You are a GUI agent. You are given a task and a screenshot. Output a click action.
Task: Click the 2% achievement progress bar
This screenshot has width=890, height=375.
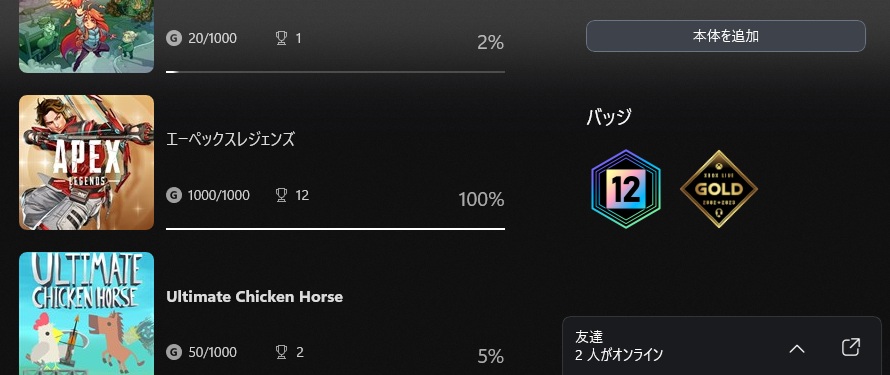click(335, 72)
